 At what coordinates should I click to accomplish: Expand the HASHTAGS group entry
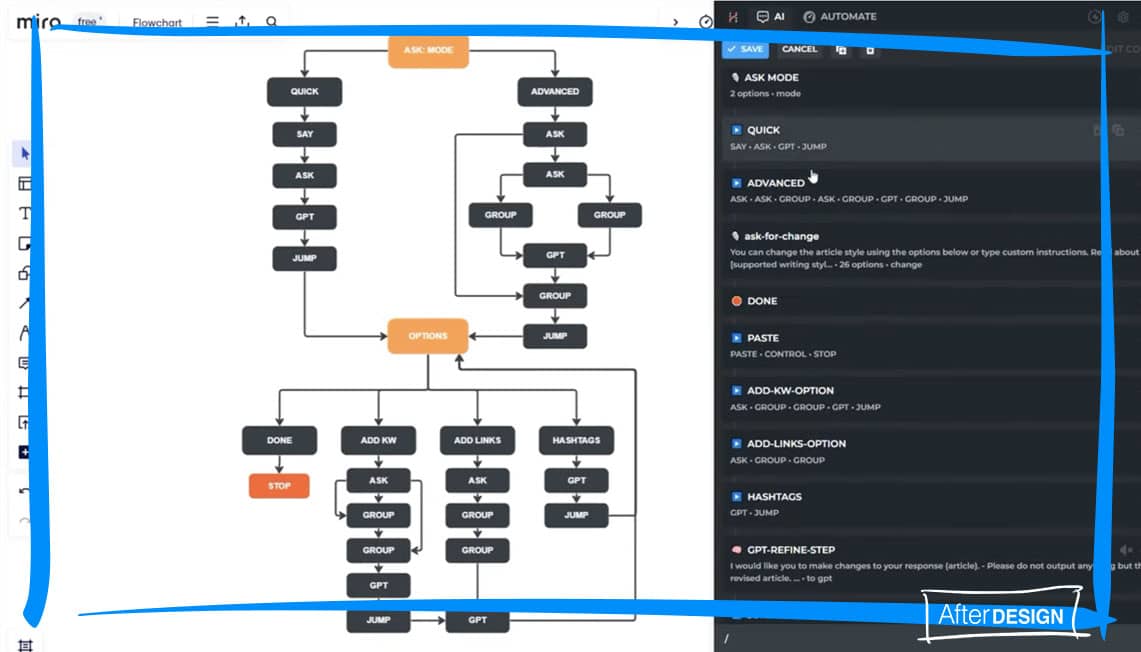click(737, 497)
